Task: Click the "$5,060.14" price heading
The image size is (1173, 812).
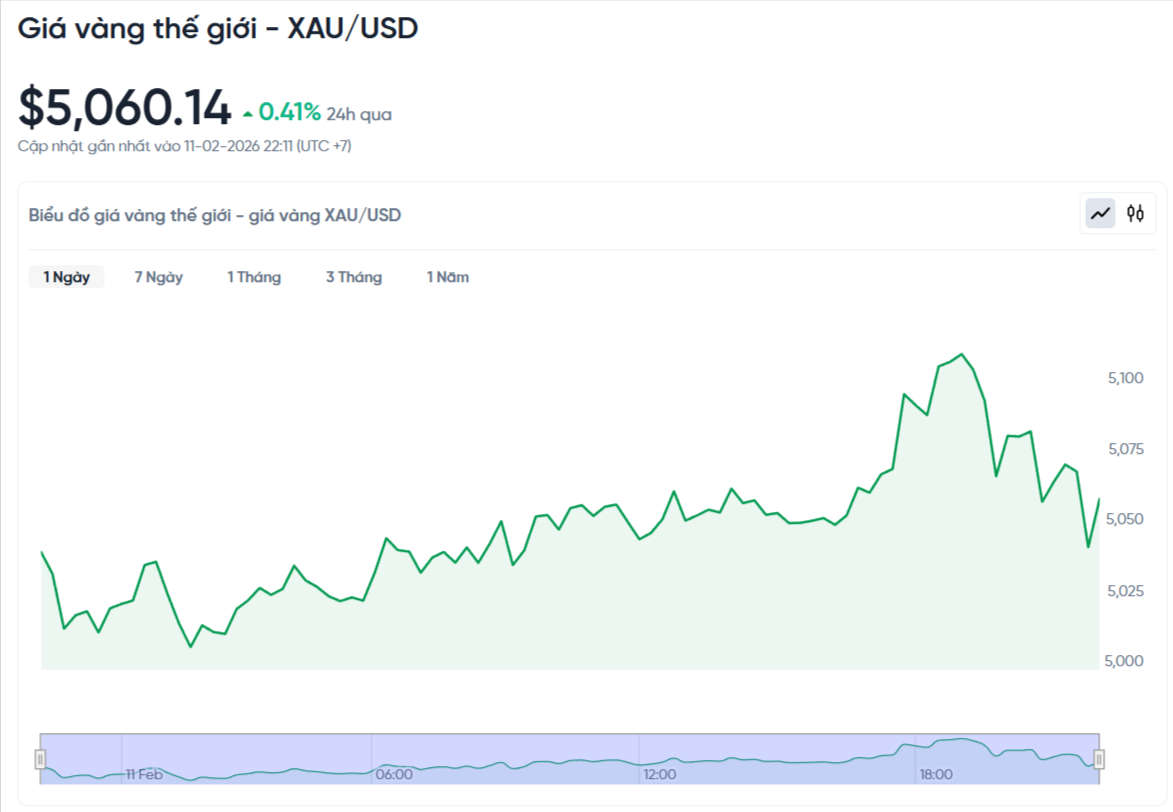Action: point(124,104)
